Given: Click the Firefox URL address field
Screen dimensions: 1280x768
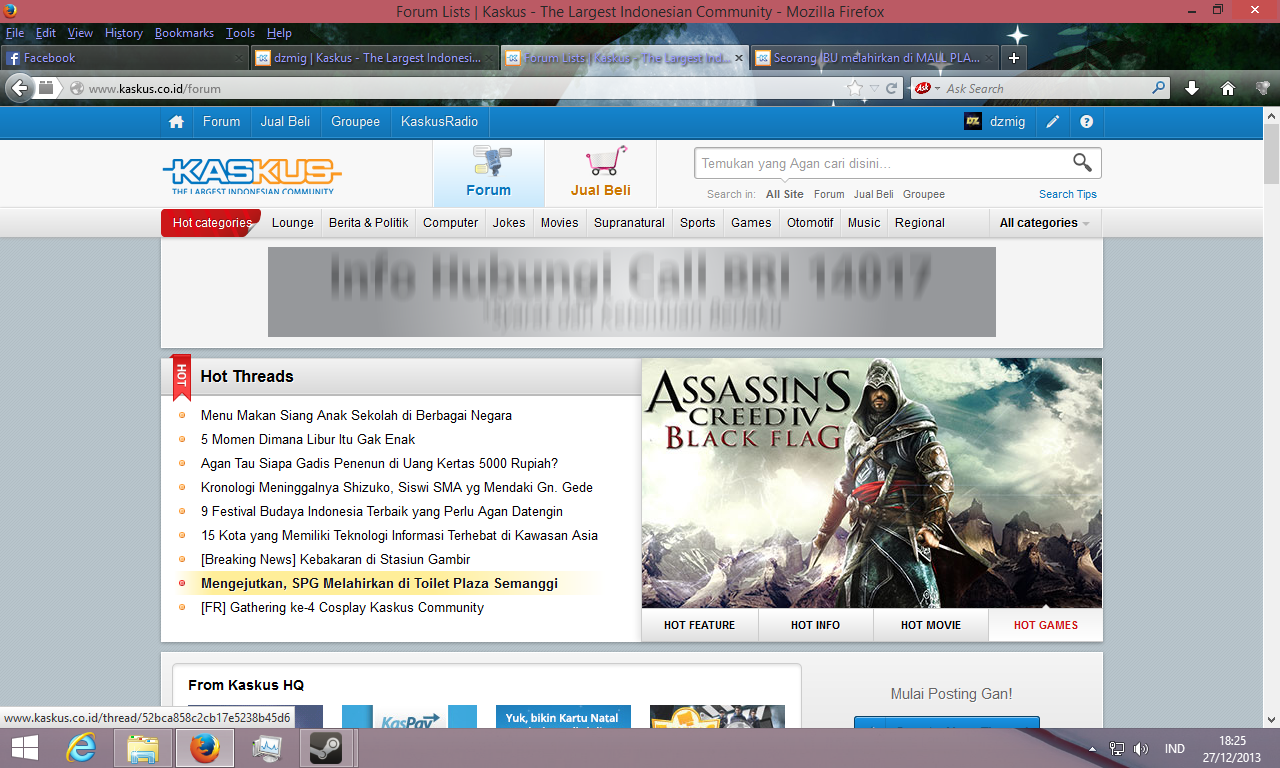Looking at the screenshot, I should 465,88.
